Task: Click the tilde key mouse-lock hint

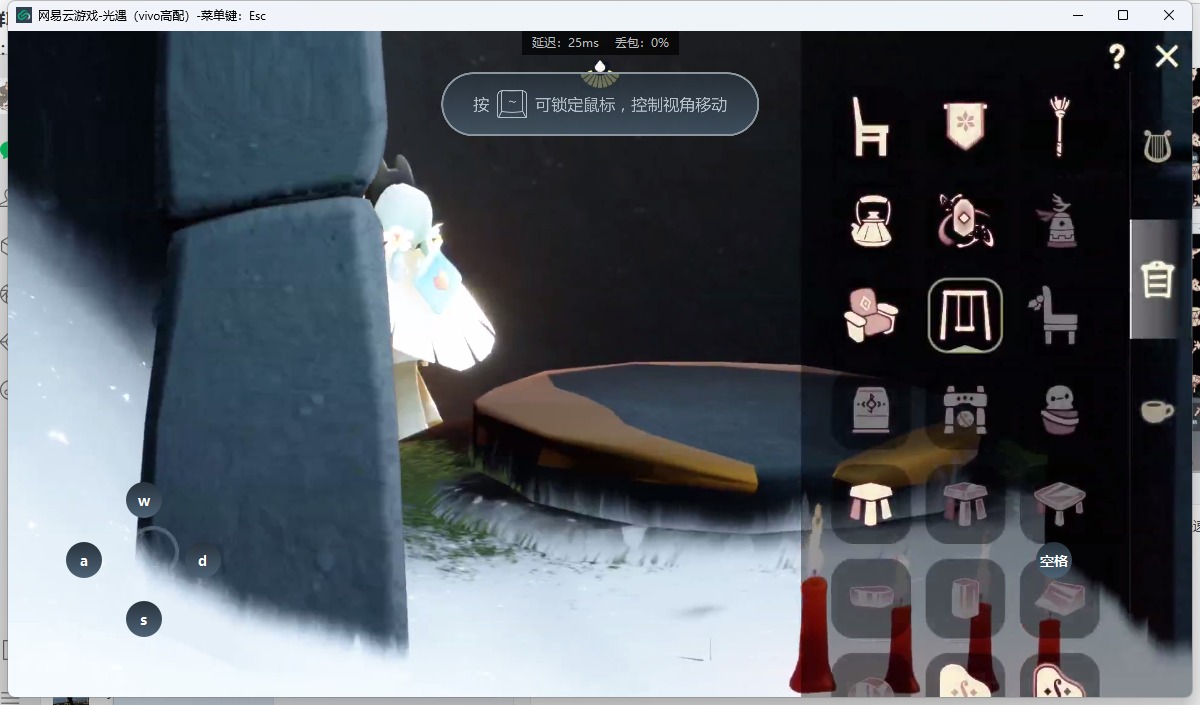Action: coord(512,104)
